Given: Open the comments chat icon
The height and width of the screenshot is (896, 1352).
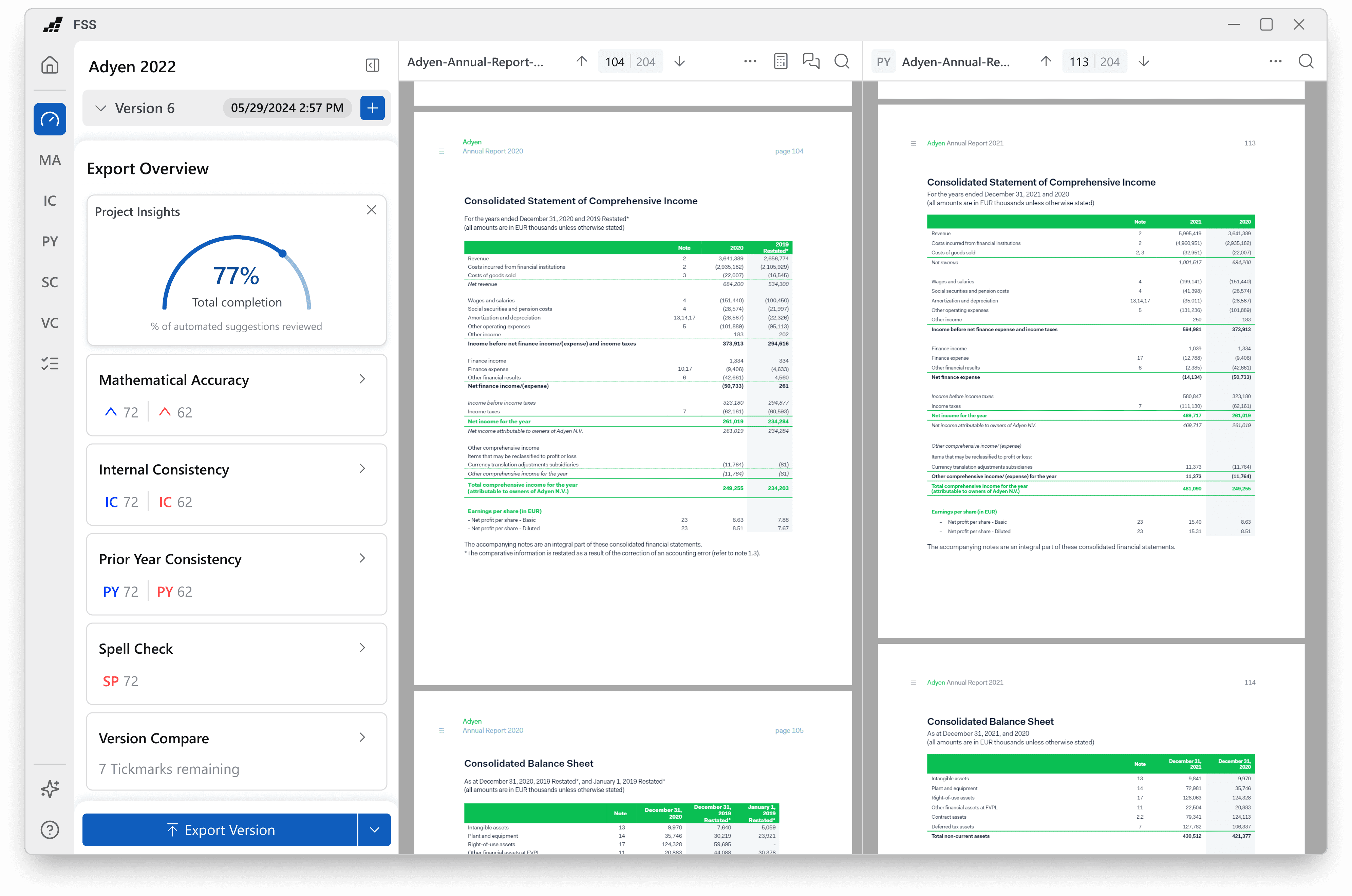Looking at the screenshot, I should tap(810, 62).
